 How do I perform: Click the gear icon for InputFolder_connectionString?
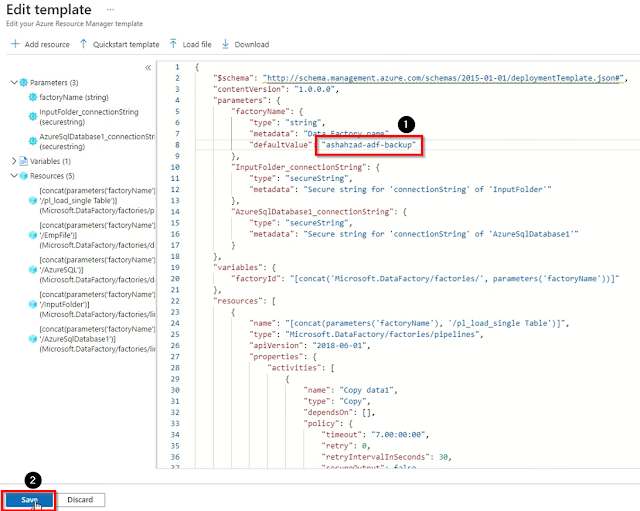pos(33,117)
